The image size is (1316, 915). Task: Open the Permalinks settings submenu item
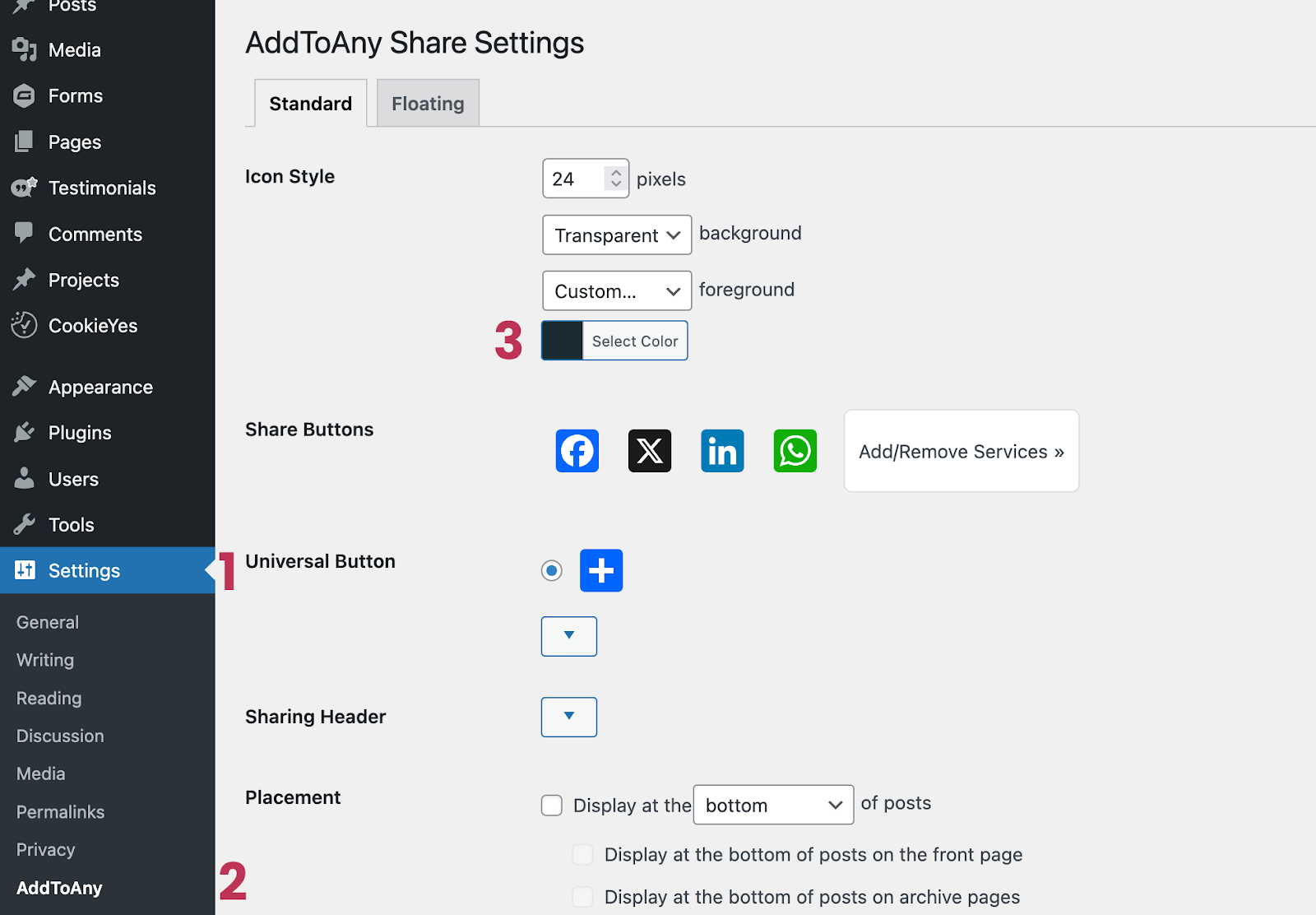[60, 812]
